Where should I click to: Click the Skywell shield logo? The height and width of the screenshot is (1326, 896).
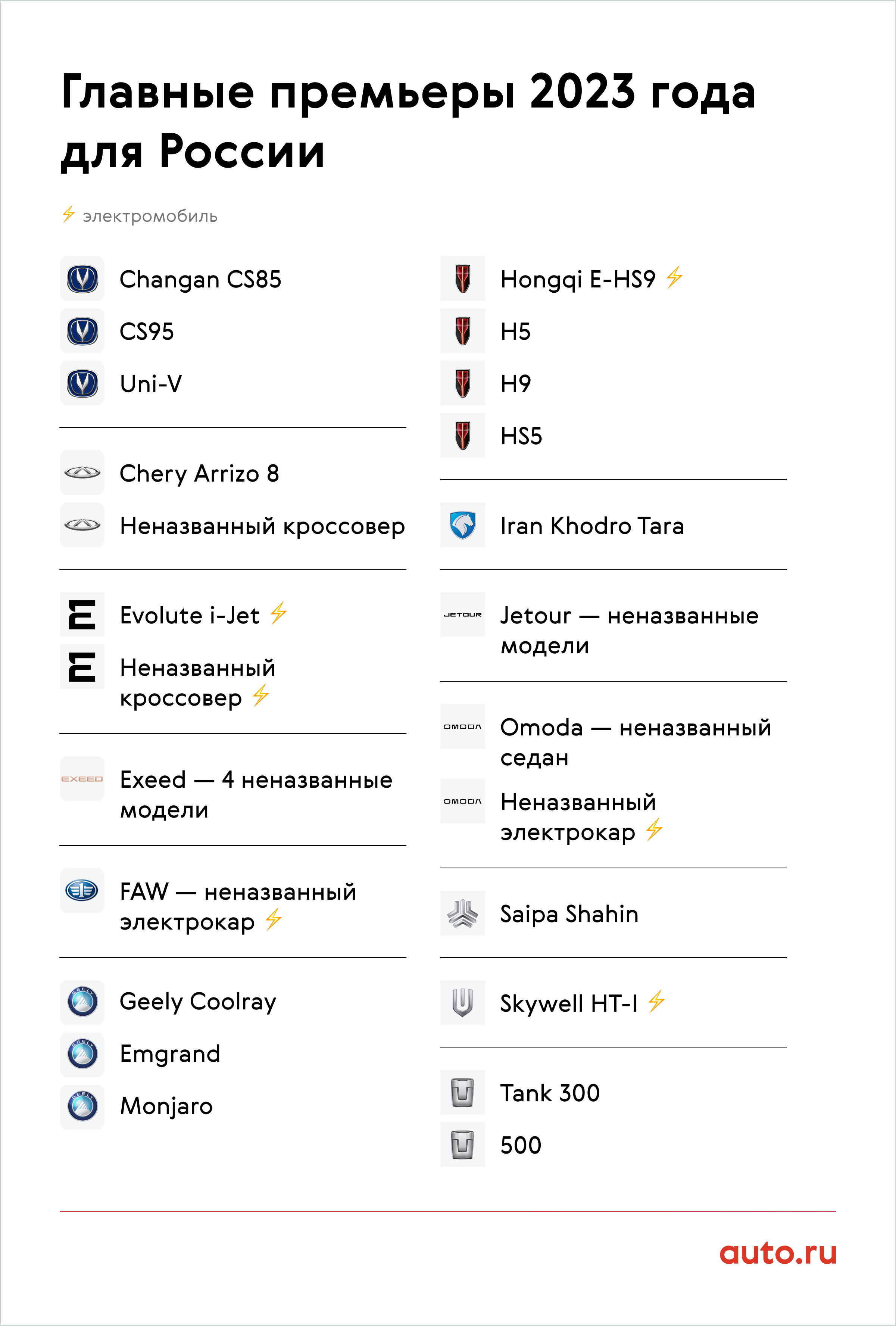462,1002
